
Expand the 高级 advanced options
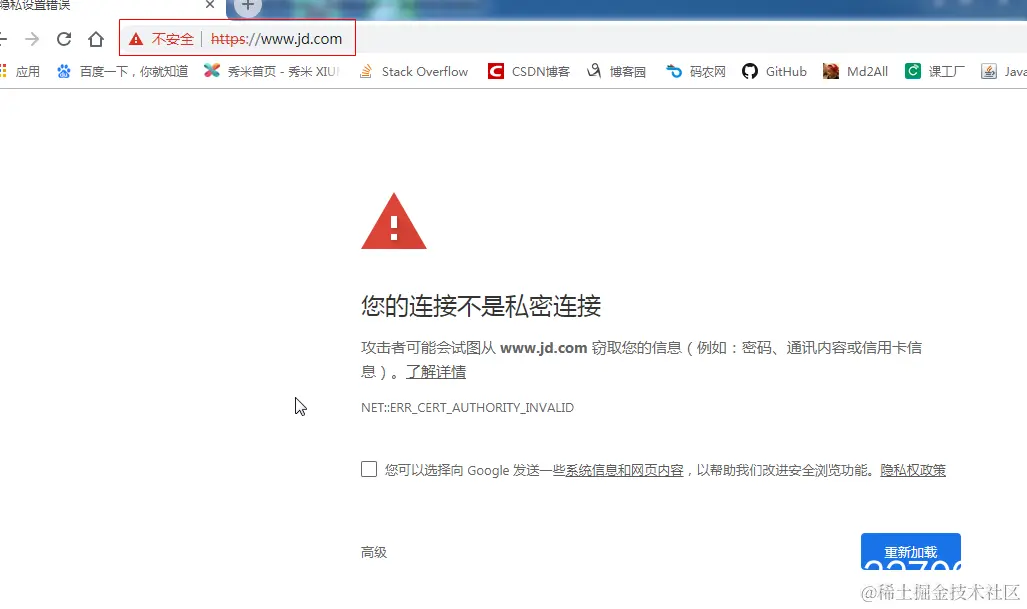373,551
